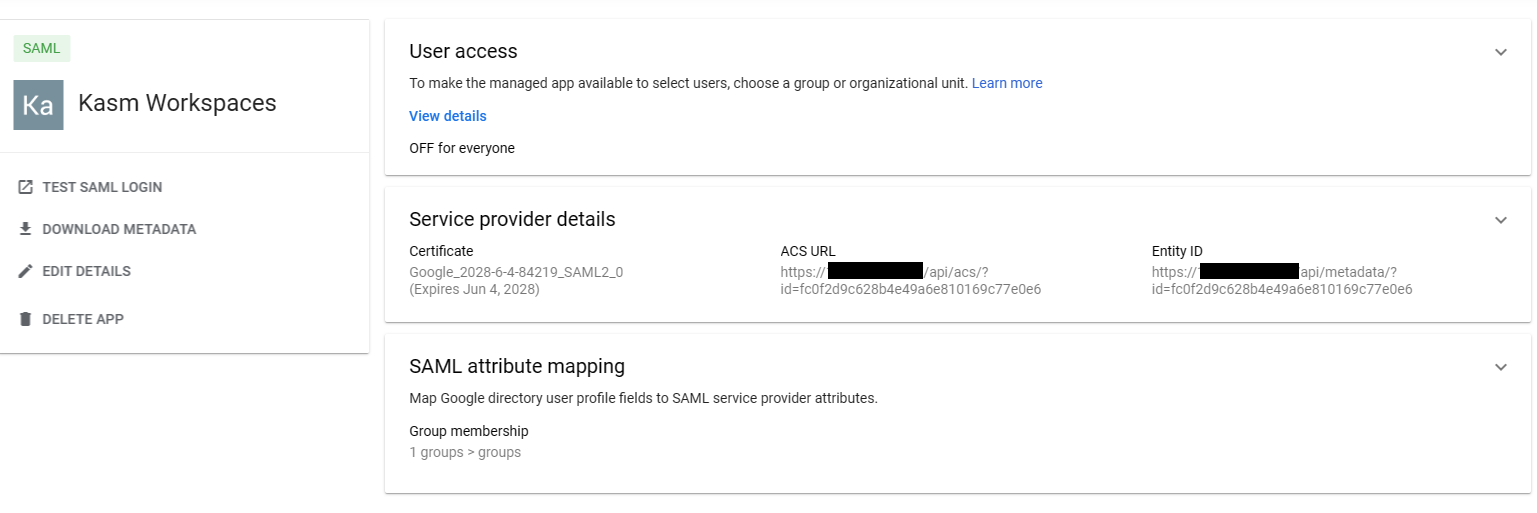Click the Group membership mapping entry
1537x513 pixels.
click(x=468, y=441)
